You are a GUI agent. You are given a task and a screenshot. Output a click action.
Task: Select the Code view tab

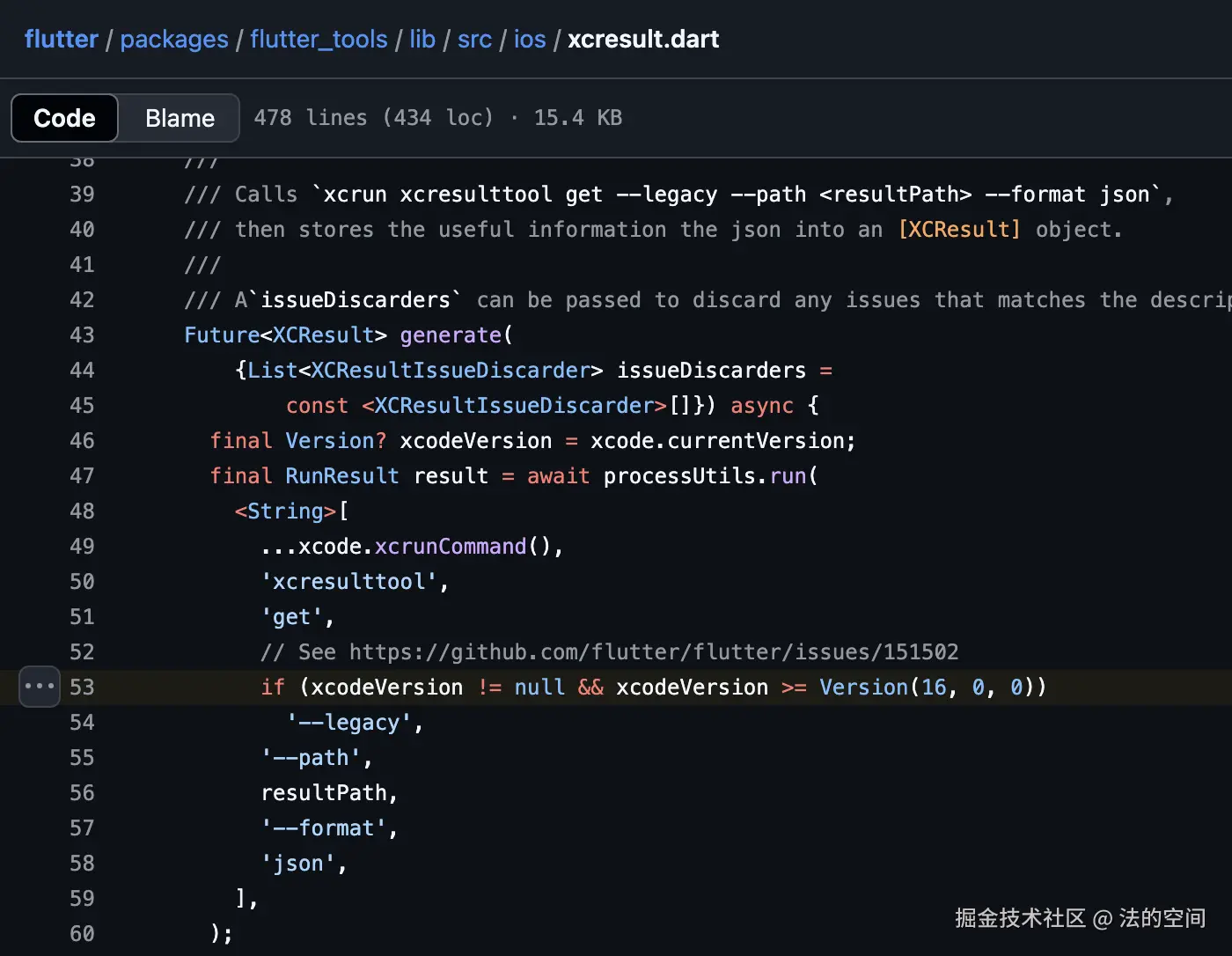[x=64, y=118]
